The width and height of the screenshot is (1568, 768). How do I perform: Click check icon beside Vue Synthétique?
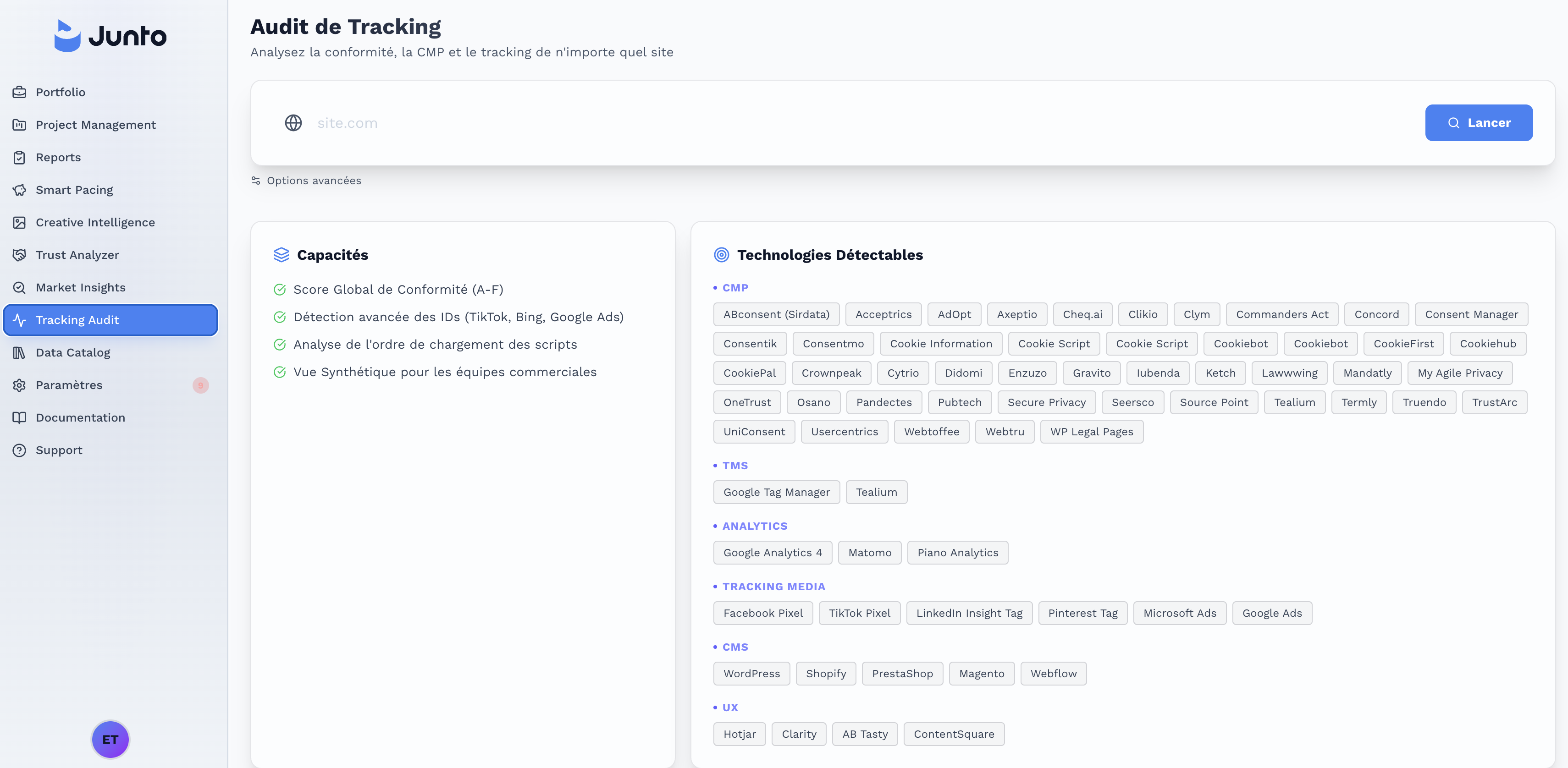pyautogui.click(x=279, y=372)
